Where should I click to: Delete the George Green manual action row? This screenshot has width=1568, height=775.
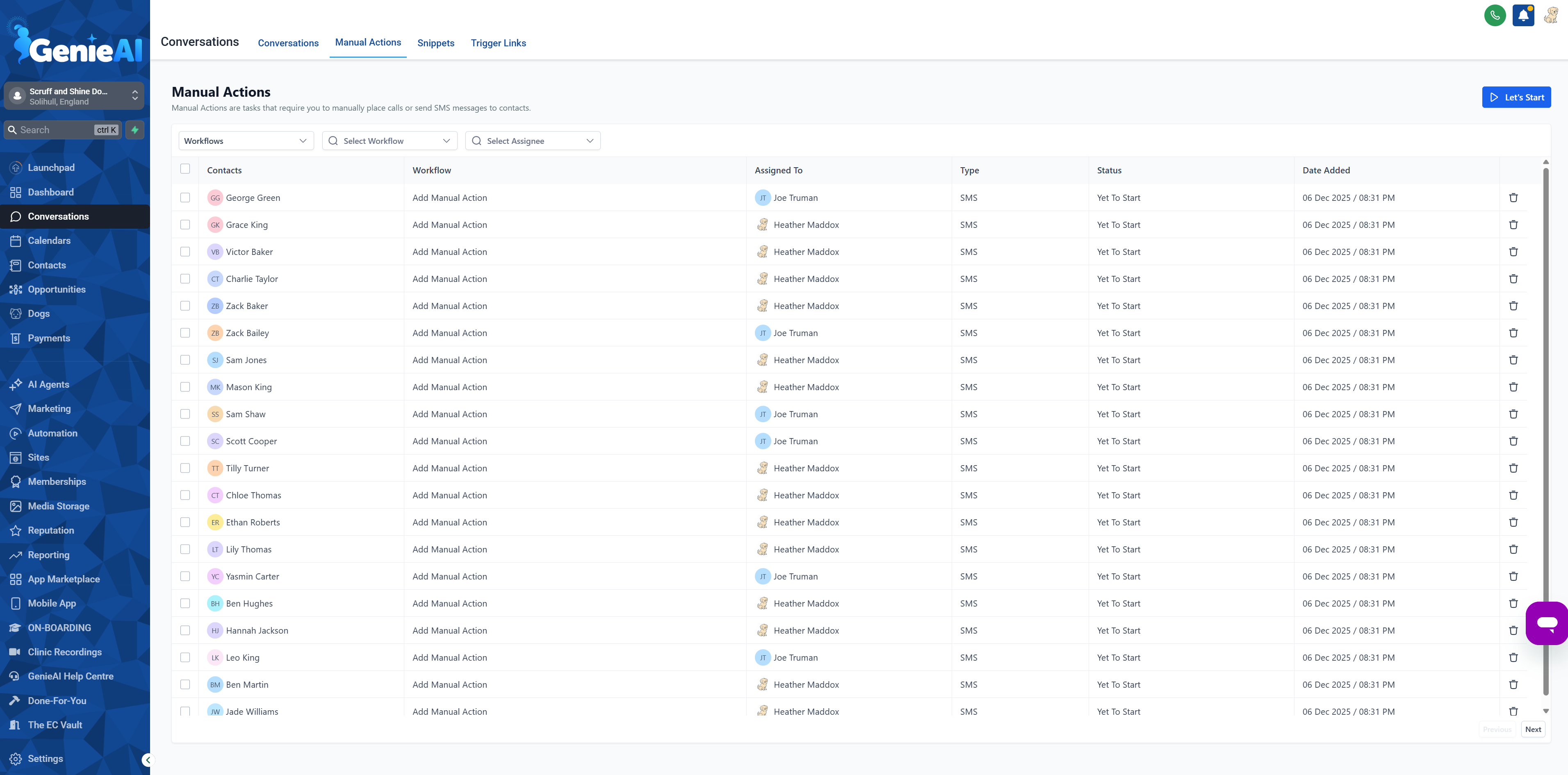point(1514,198)
